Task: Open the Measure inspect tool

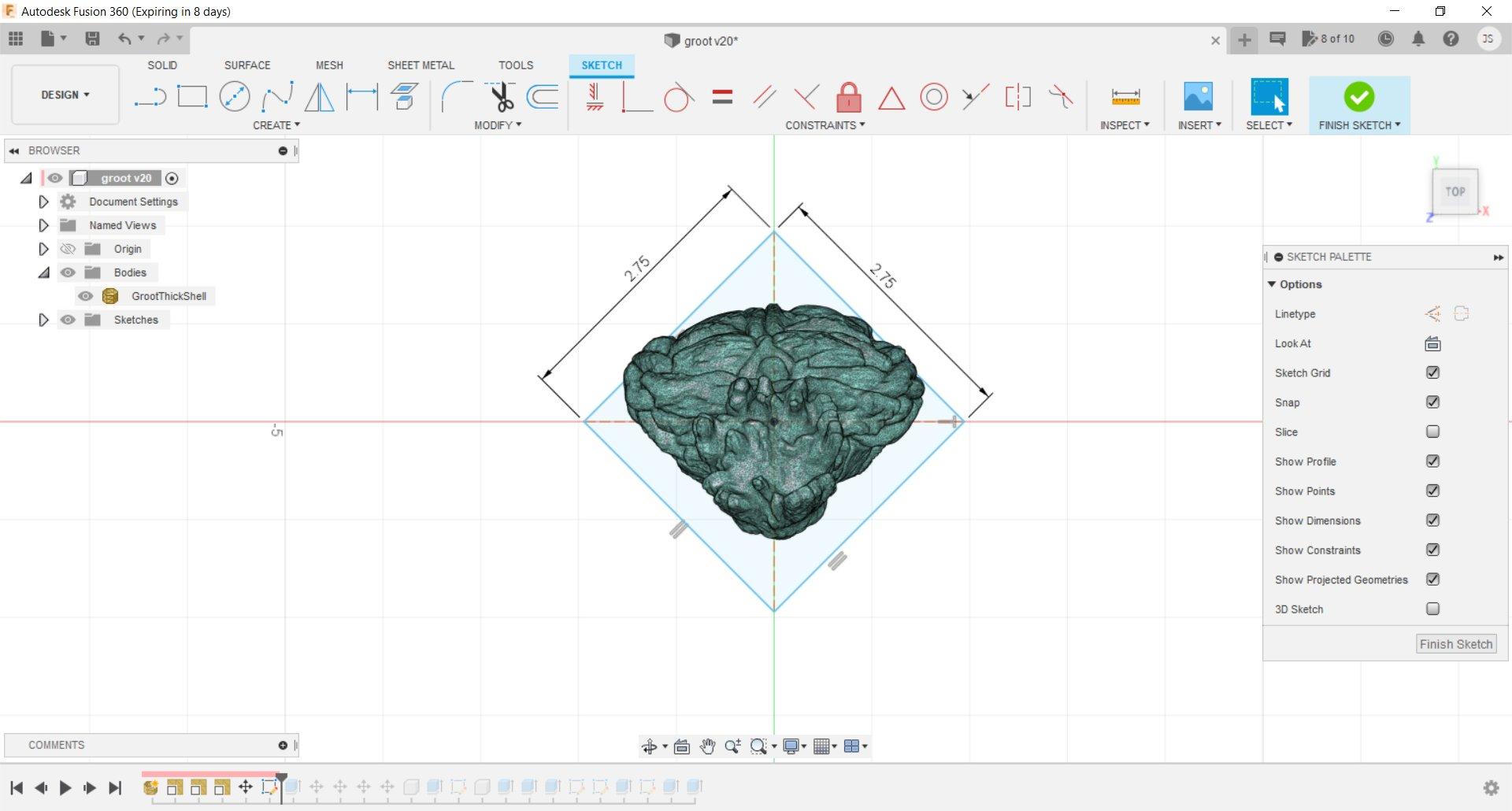Action: 1125,97
